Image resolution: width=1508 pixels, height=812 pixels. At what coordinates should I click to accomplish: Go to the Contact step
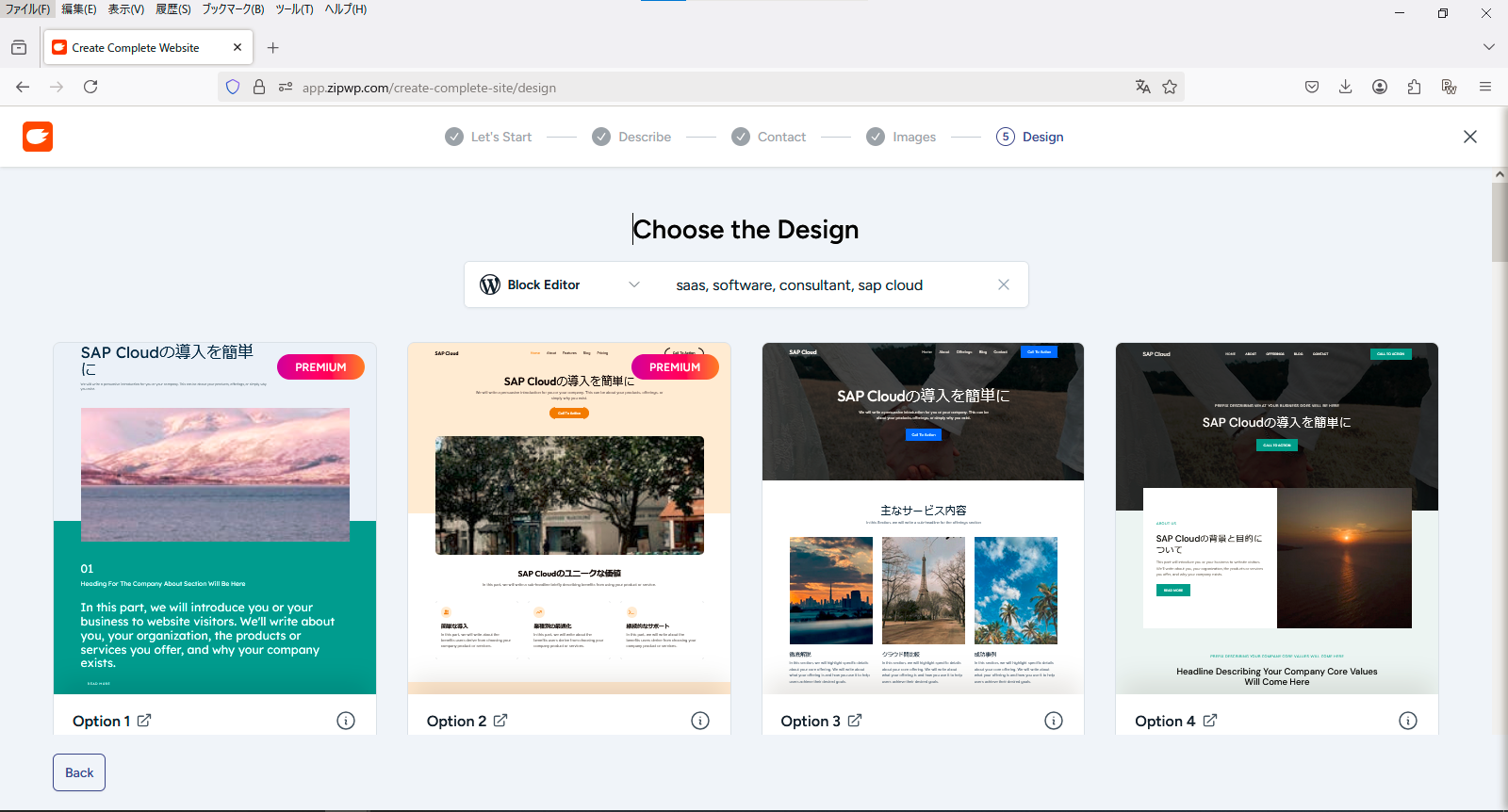[769, 137]
